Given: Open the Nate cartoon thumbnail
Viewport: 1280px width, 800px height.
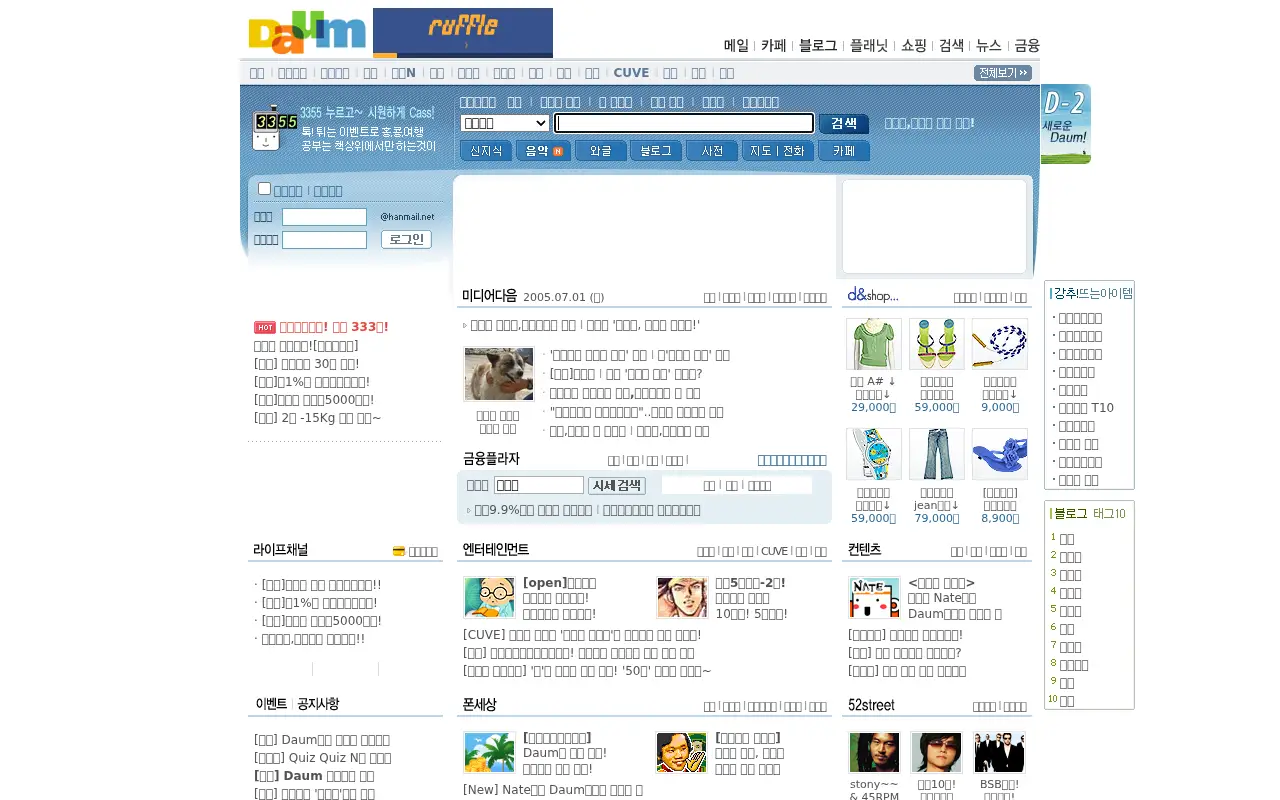Looking at the screenshot, I should point(874,597).
